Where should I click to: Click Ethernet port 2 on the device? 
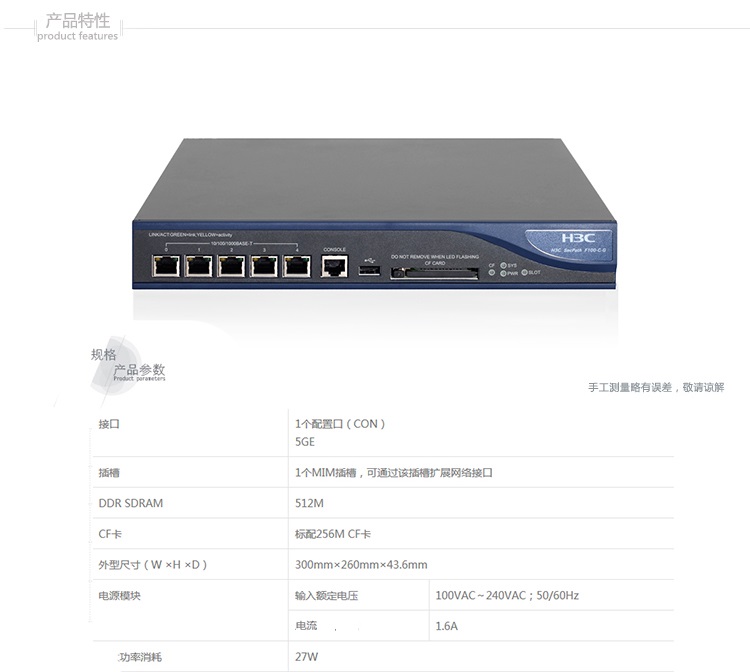point(231,266)
